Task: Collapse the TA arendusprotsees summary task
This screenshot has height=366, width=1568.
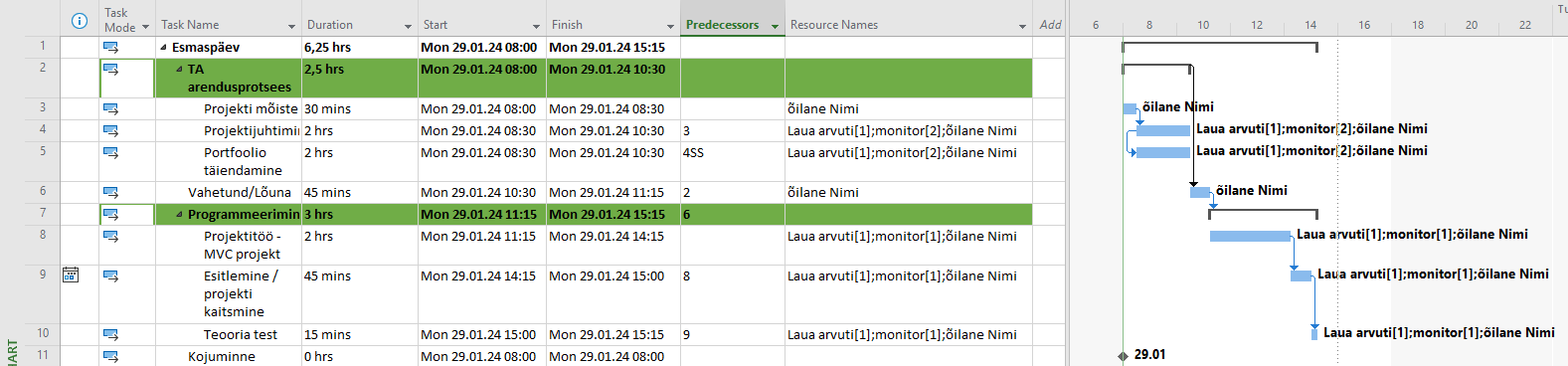Action: click(179, 70)
